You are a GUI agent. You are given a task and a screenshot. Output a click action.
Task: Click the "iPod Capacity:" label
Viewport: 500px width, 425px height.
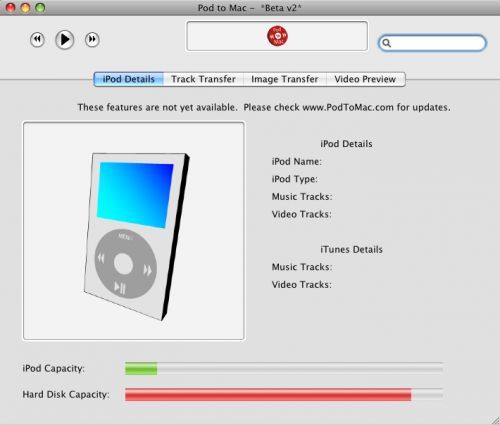point(54,369)
